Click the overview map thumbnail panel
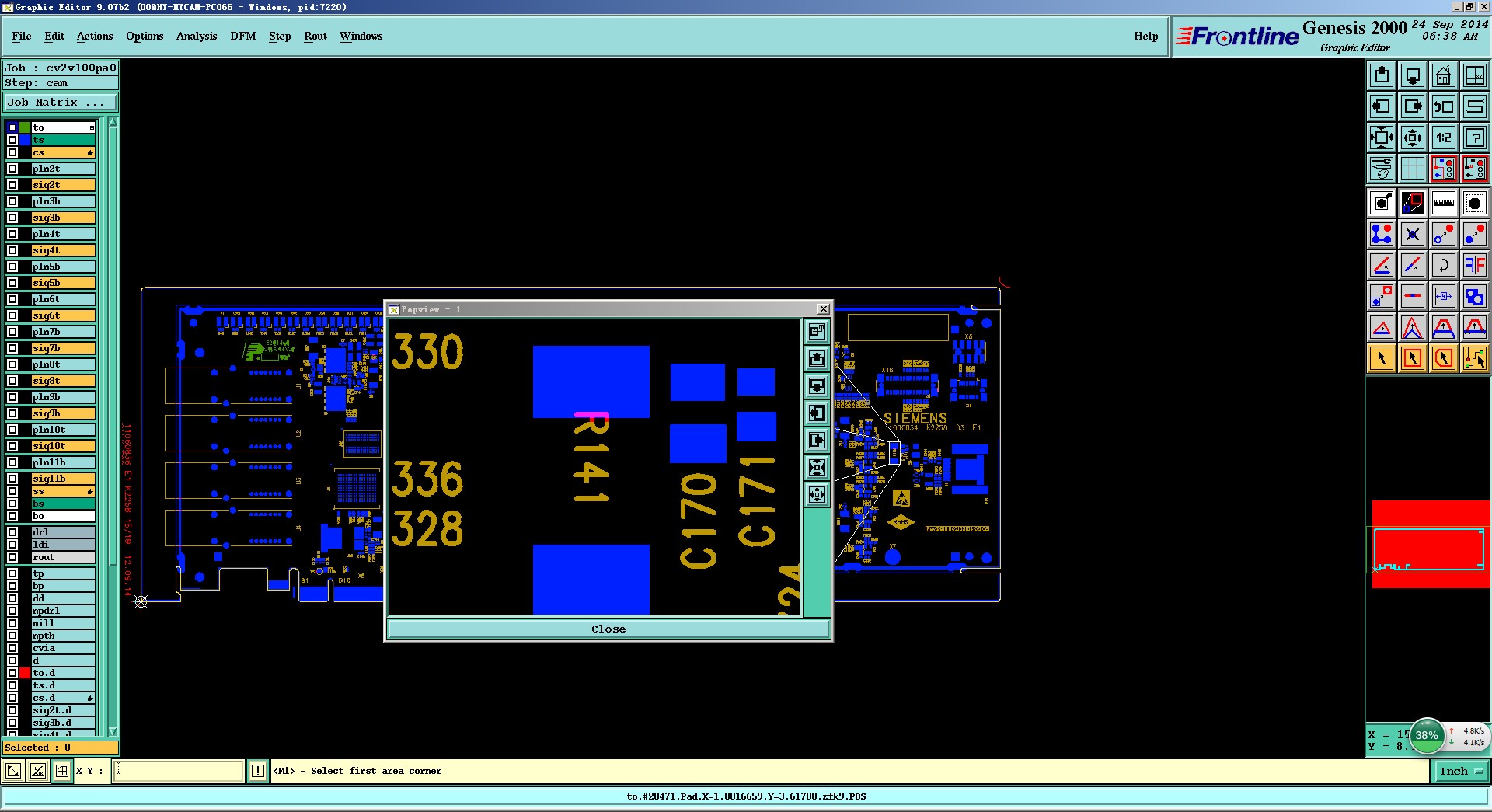The width and height of the screenshot is (1492, 812). tap(1428, 549)
